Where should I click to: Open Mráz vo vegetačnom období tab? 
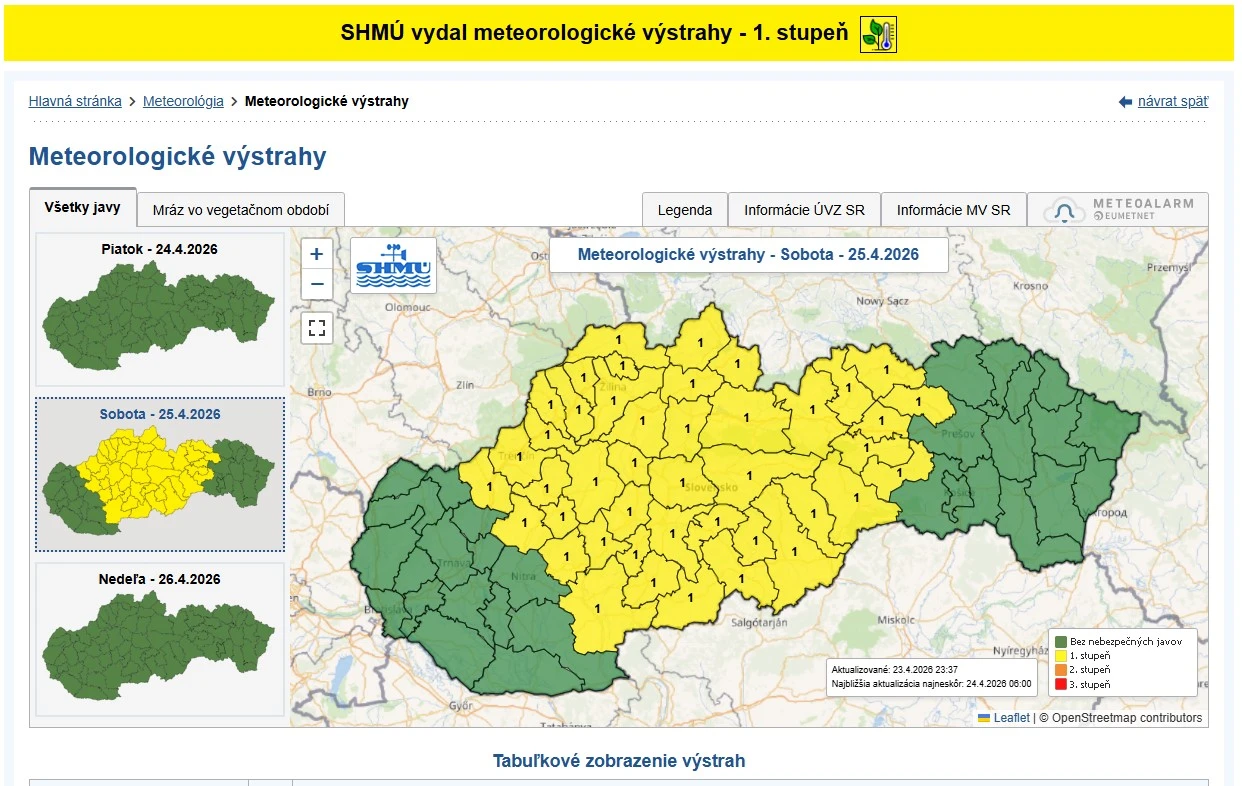[x=240, y=210]
